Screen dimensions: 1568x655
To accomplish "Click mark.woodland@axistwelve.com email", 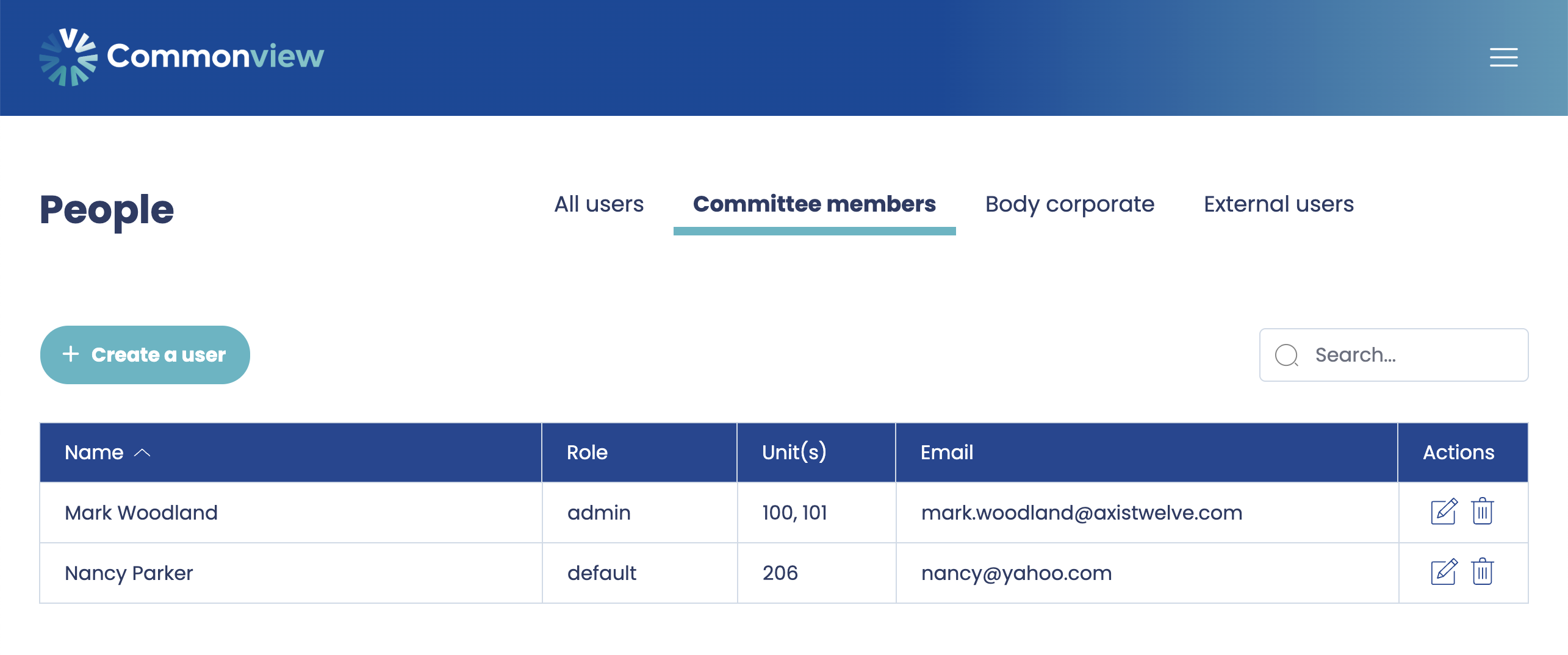I will point(1081,513).
